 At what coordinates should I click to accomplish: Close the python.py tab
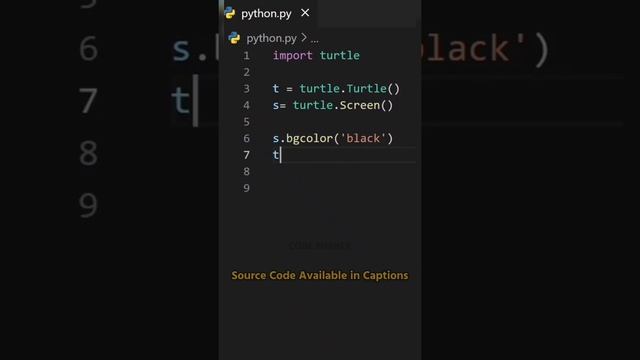(305, 13)
